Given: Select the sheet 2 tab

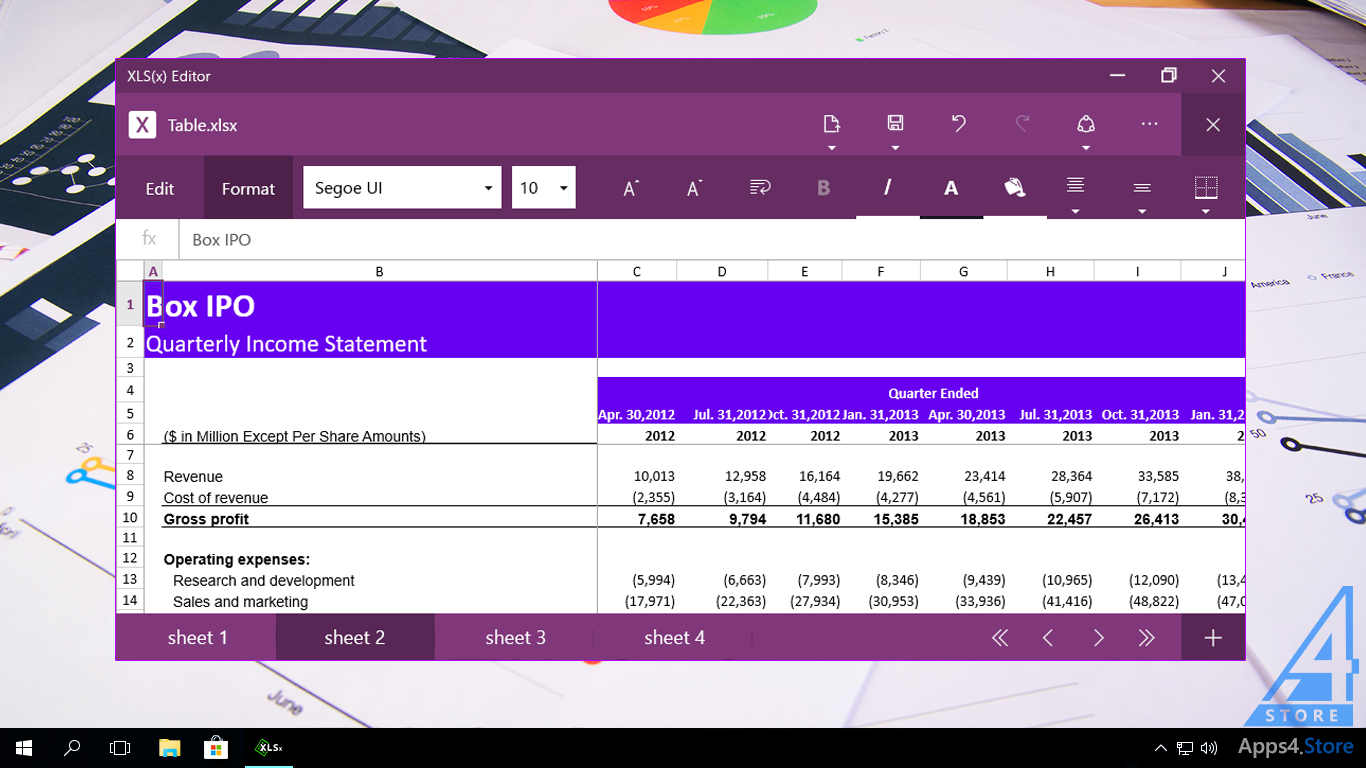Looking at the screenshot, I should coord(355,637).
